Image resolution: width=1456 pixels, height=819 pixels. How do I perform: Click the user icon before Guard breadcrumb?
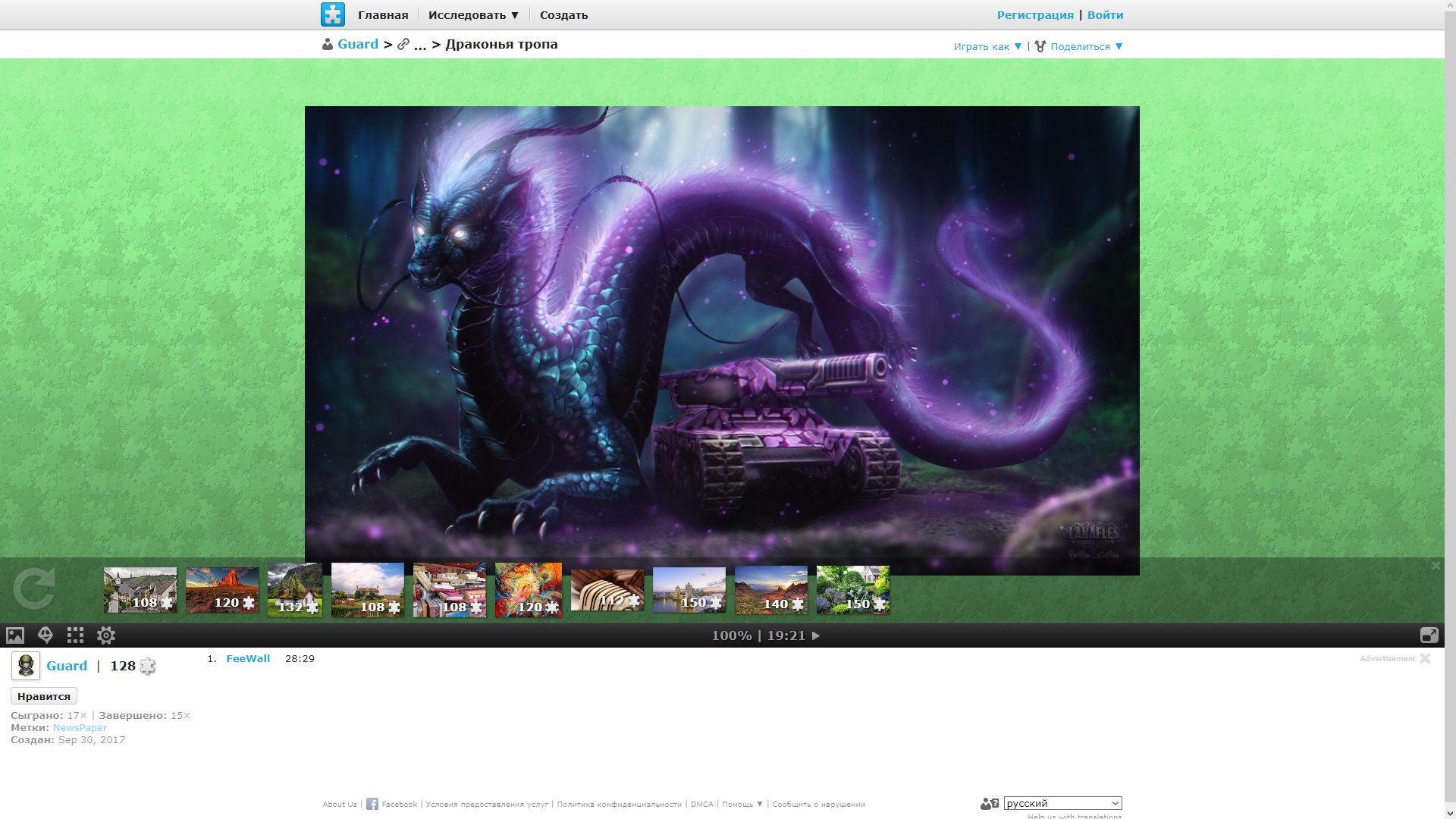tap(328, 45)
